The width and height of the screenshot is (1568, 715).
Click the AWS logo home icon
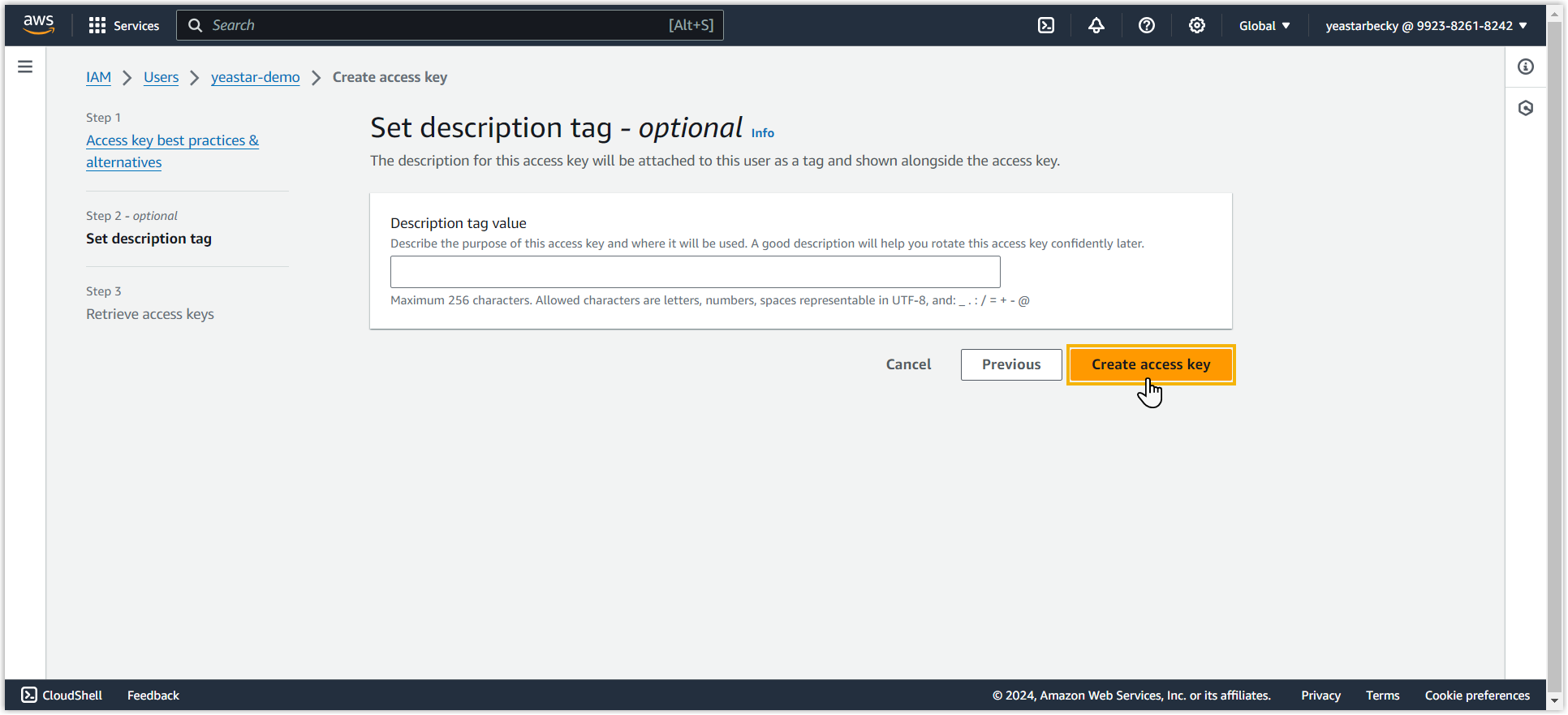click(38, 25)
